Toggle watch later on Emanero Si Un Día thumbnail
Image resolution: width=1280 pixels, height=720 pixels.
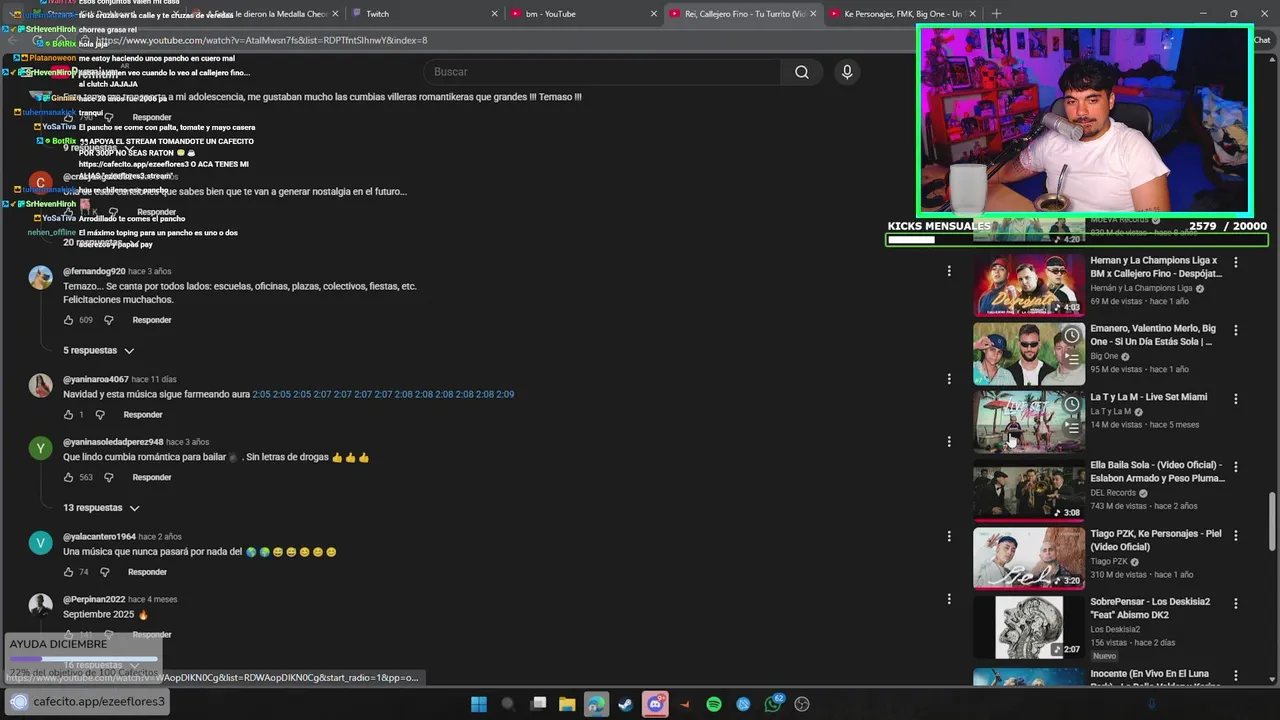click(x=1071, y=336)
